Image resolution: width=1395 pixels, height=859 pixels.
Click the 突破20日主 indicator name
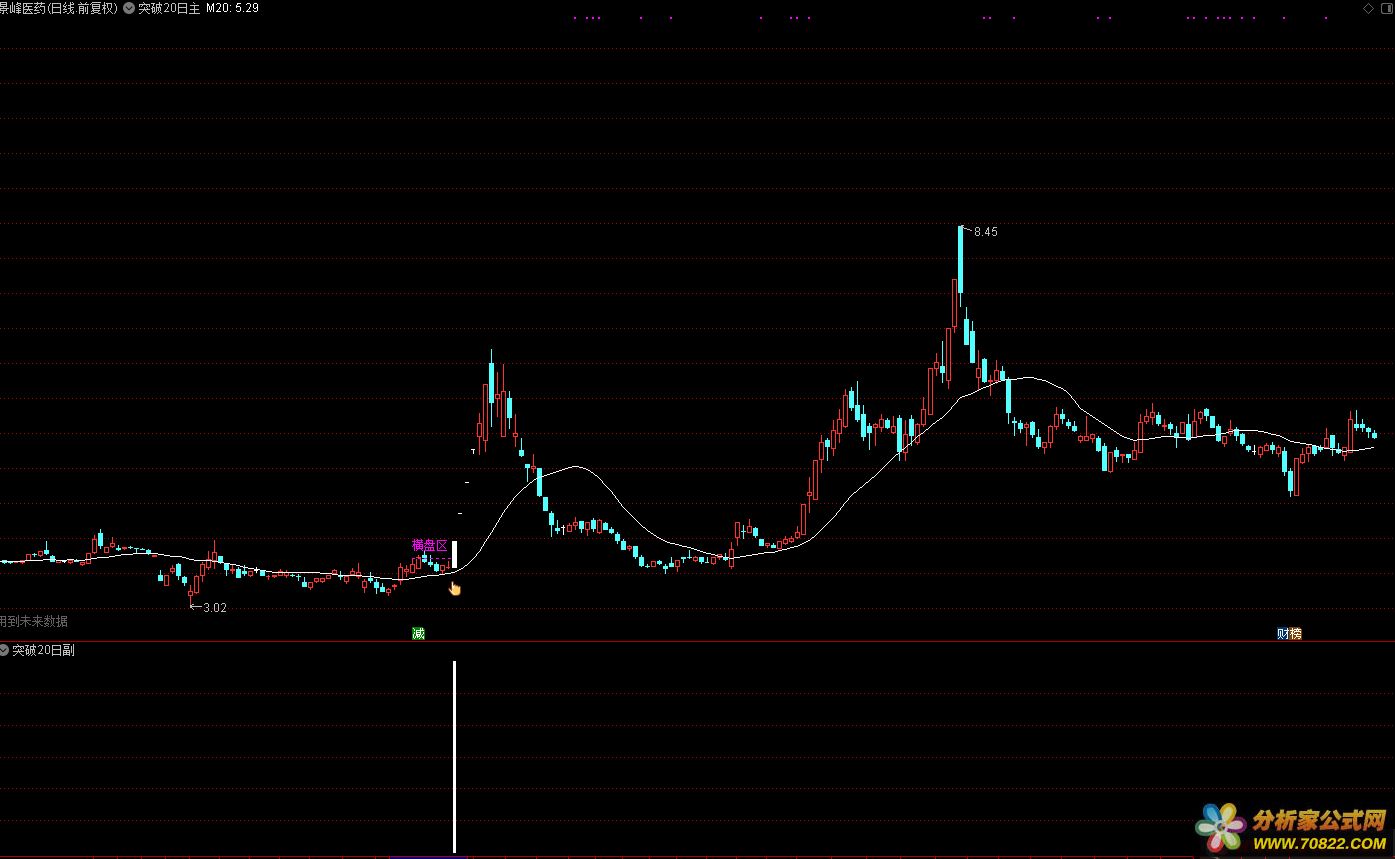coord(169,8)
